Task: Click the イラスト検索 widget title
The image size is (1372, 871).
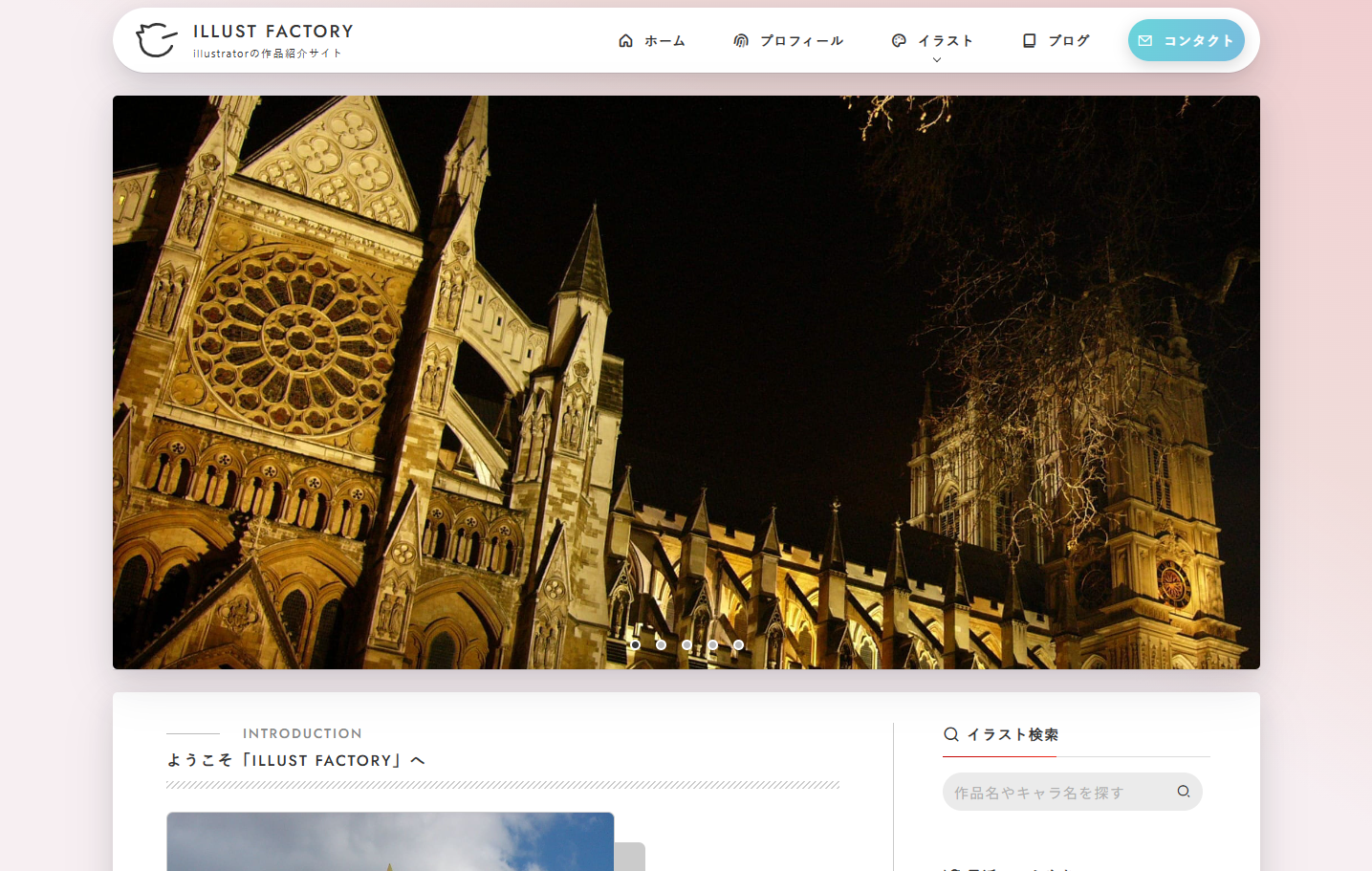Action: [1013, 734]
